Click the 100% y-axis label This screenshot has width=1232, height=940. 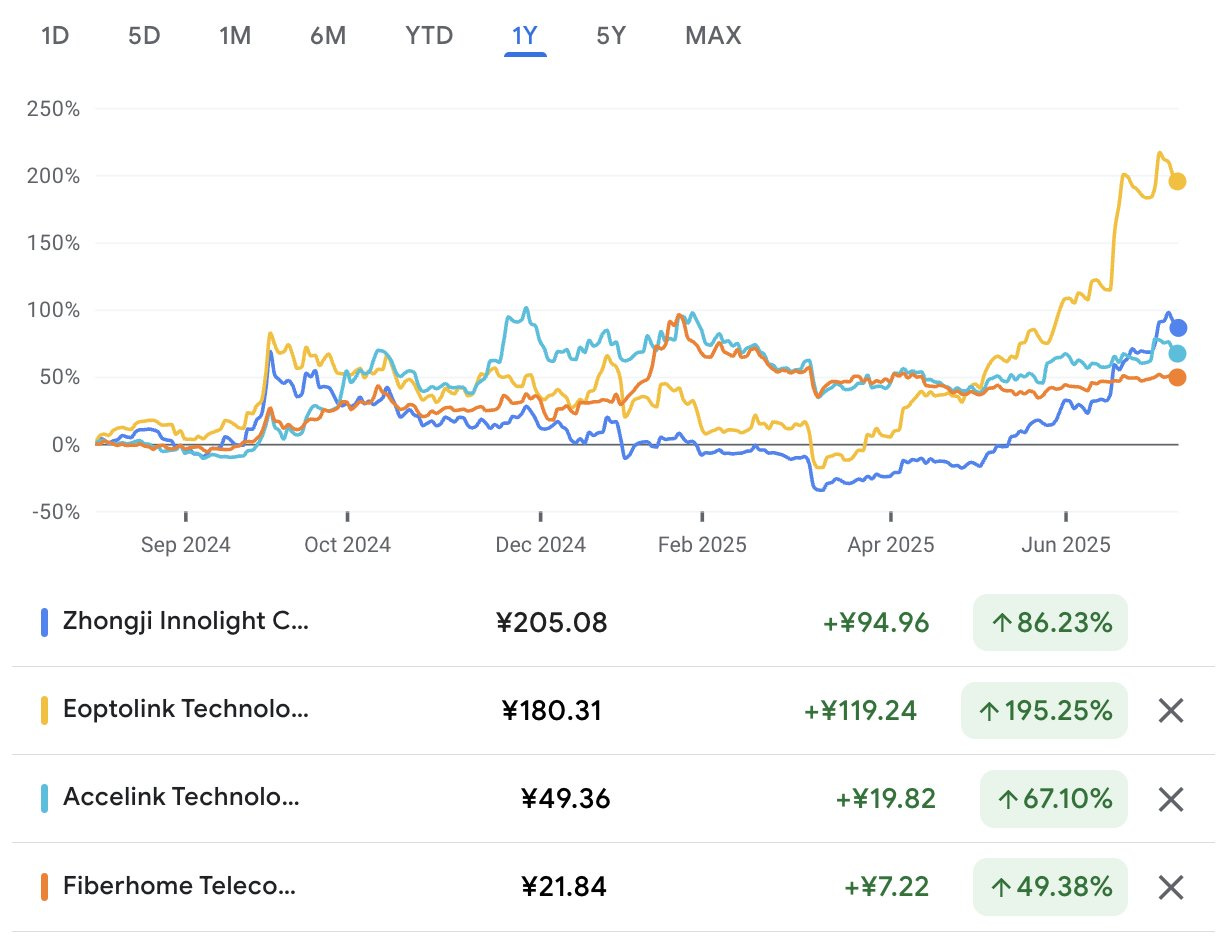(54, 309)
